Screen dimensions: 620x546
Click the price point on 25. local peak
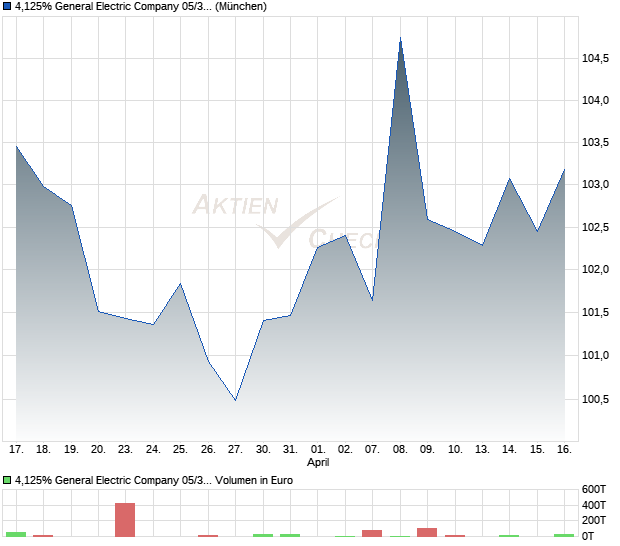pyautogui.click(x=180, y=283)
